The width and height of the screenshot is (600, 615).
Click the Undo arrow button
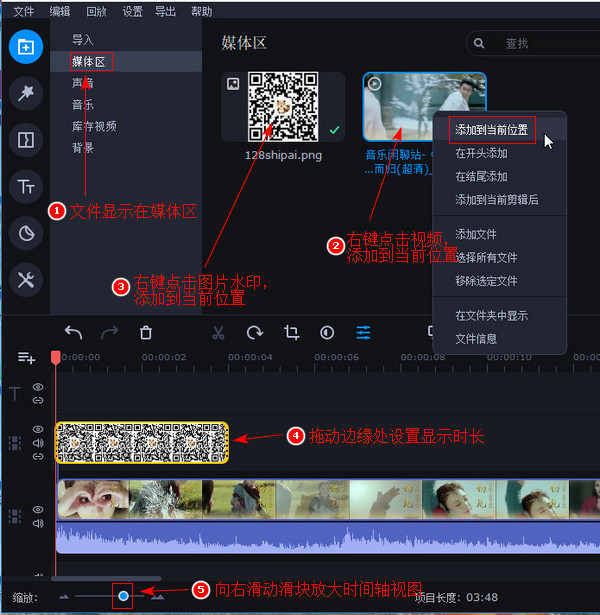pos(73,333)
